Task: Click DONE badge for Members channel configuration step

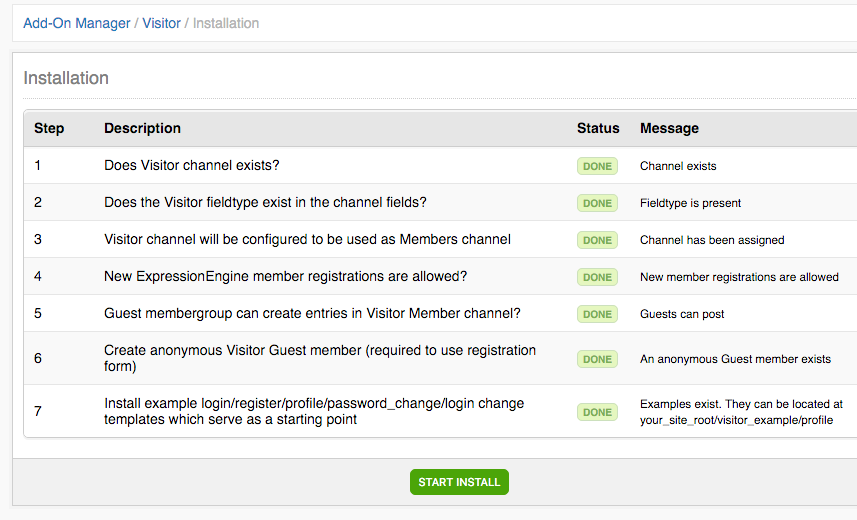Action: pos(597,240)
